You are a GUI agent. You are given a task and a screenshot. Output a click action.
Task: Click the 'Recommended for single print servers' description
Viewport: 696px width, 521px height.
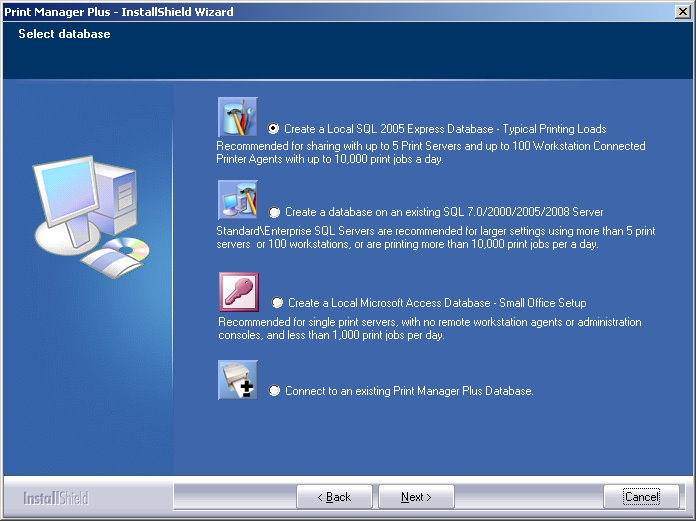tap(430, 328)
